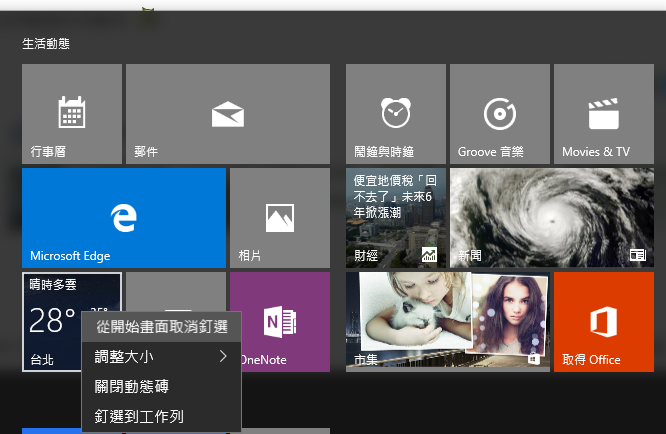Select the 台北 weather tile
This screenshot has height=434, width=666.
click(51, 322)
